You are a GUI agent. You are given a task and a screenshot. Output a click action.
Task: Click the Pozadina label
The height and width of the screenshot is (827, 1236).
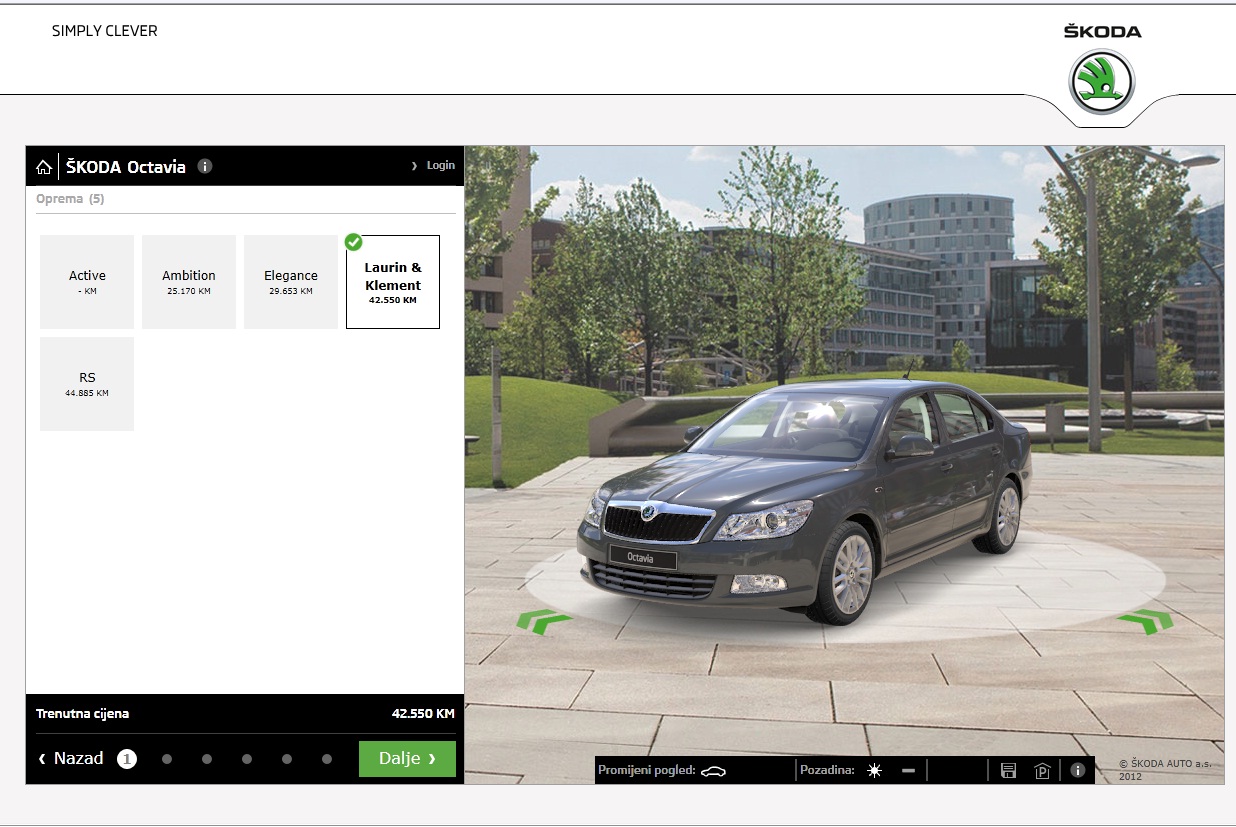tap(827, 770)
